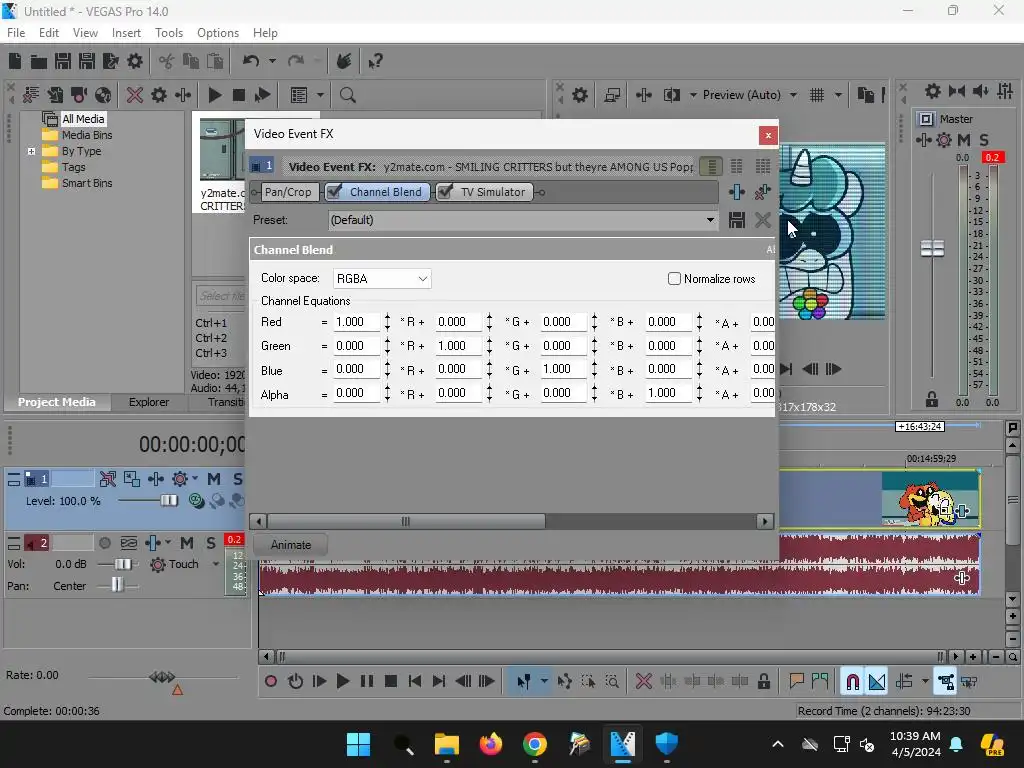Open Video Preview project properties gear
Viewport: 1024px width, 768px height.
click(x=580, y=95)
